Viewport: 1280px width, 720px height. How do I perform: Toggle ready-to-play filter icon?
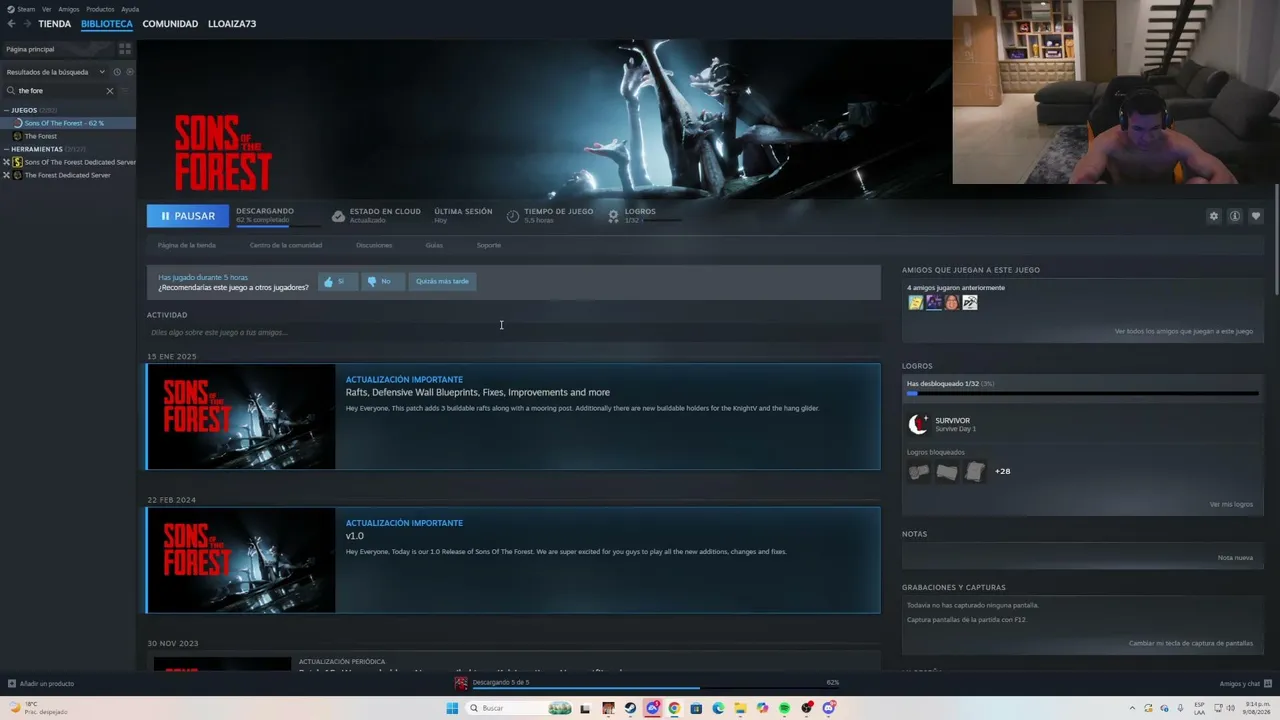pos(129,72)
